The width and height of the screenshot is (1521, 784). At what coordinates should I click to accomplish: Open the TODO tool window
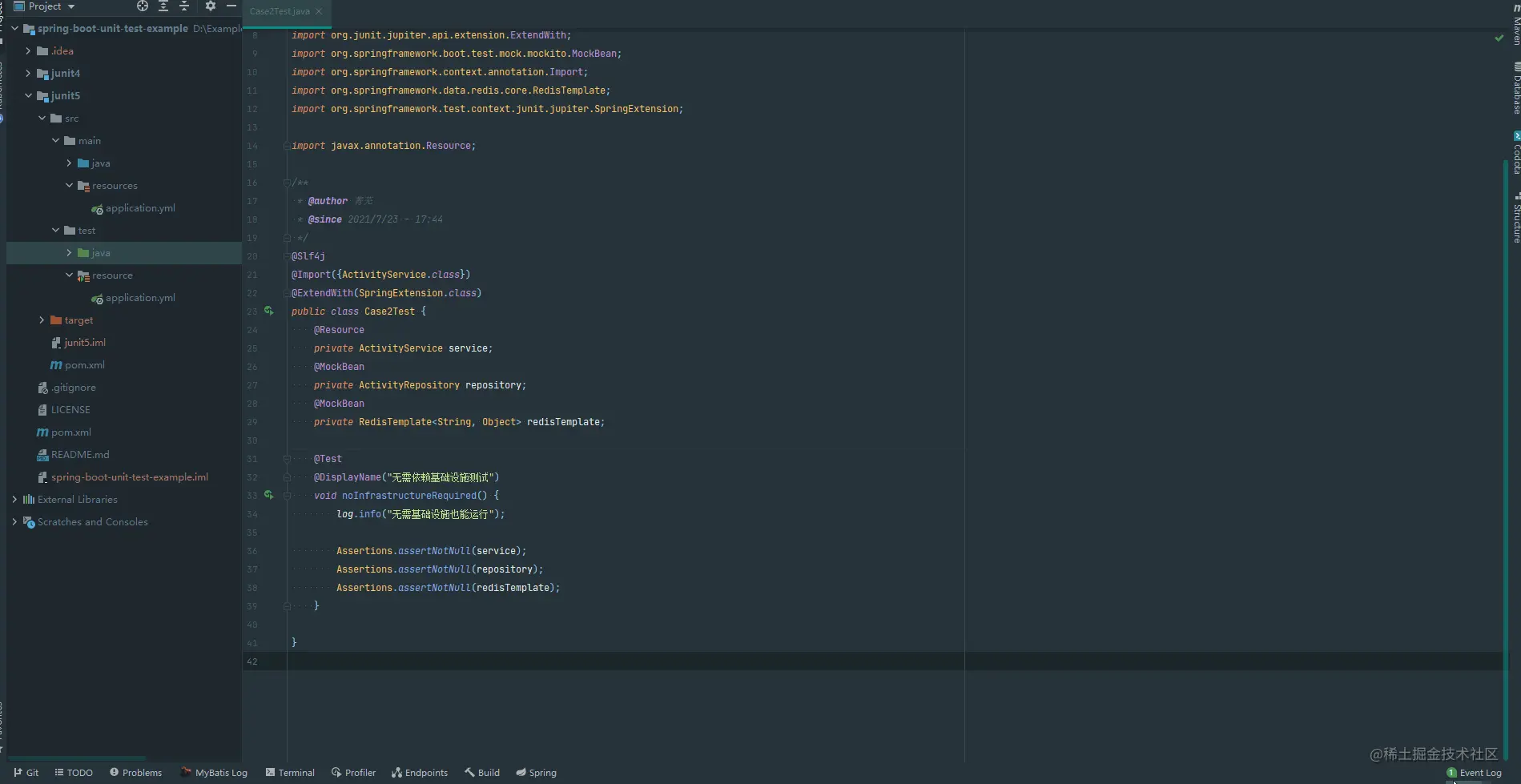pyautogui.click(x=74, y=773)
